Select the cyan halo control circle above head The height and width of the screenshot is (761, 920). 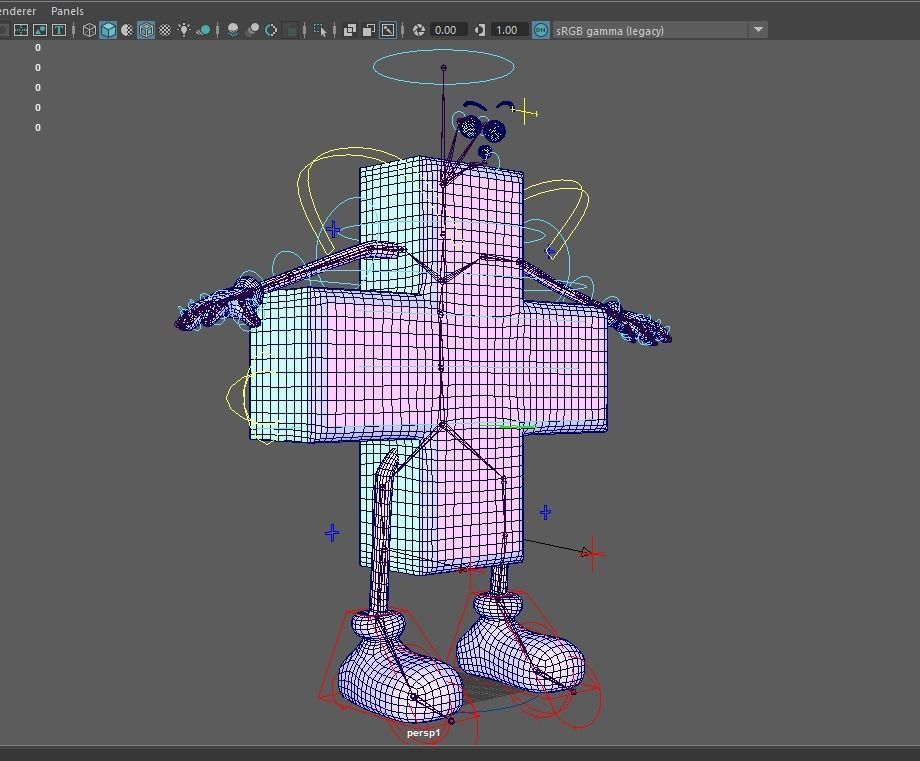pos(444,67)
